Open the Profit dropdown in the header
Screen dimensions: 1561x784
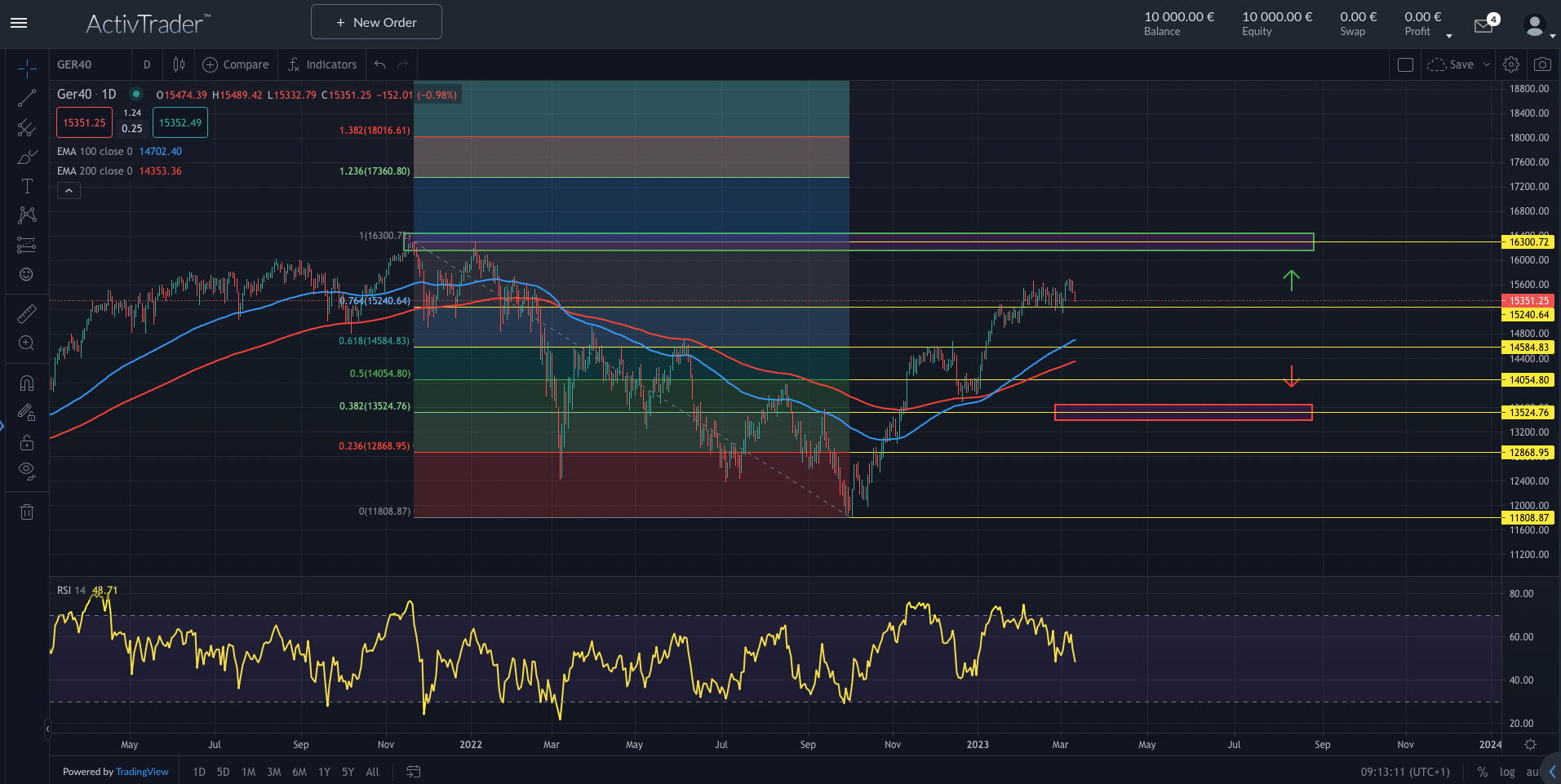point(1449,35)
